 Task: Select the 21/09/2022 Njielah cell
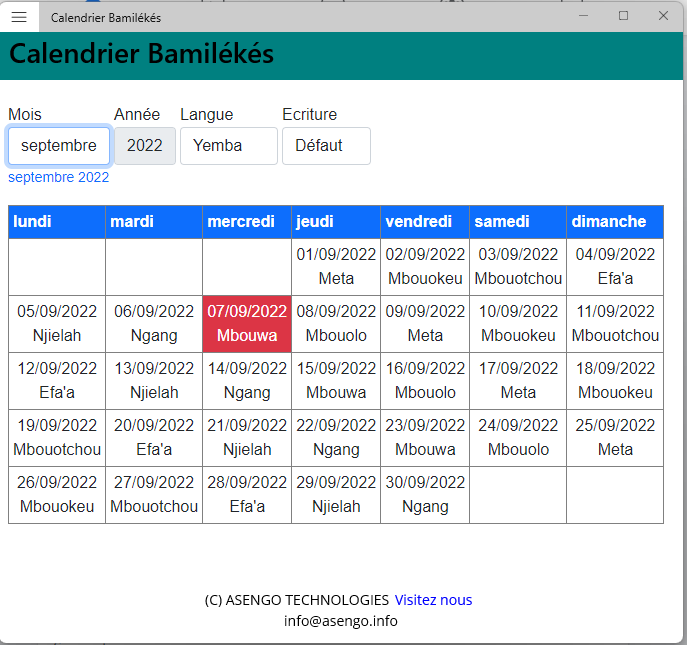point(247,438)
